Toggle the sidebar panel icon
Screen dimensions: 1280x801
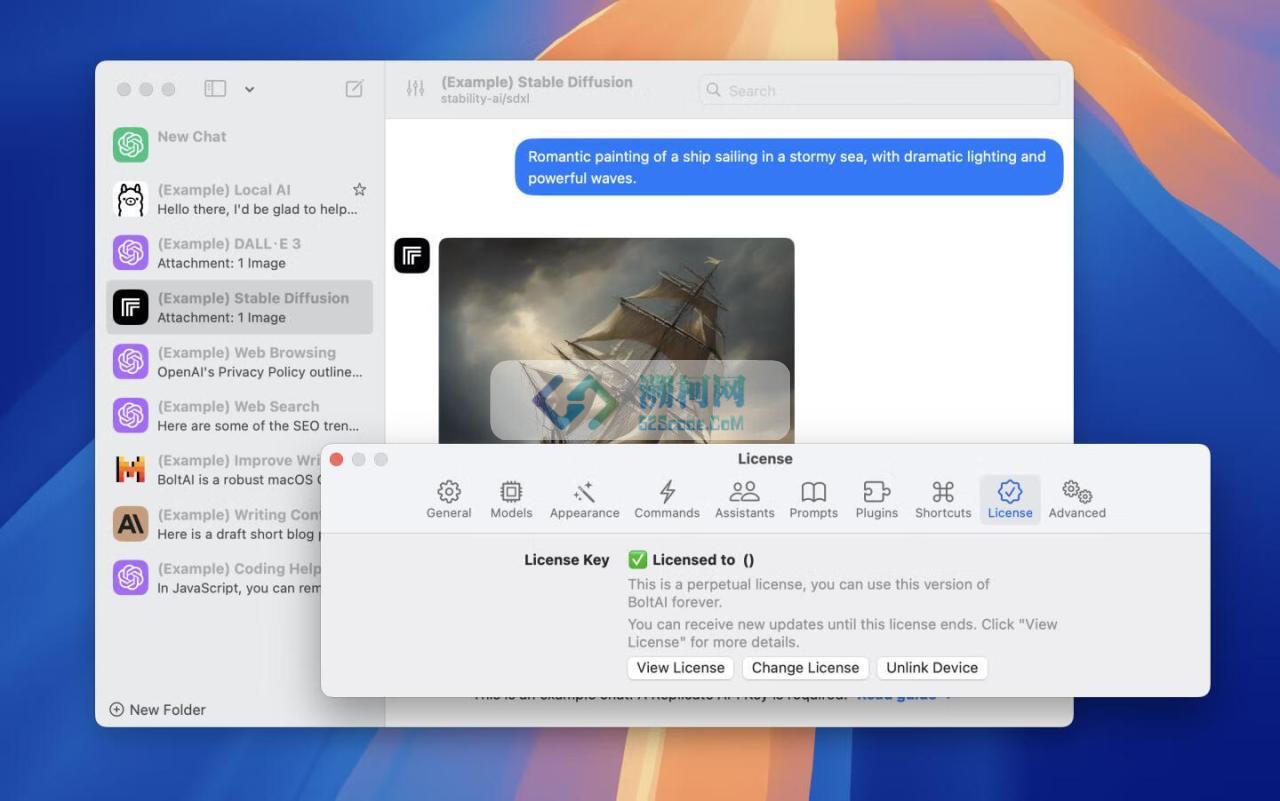click(215, 89)
